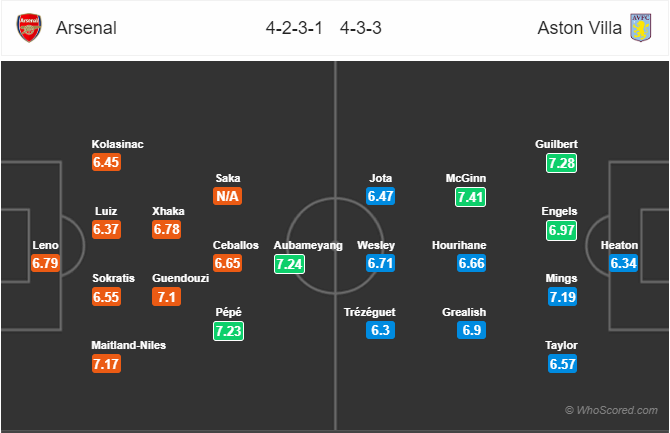This screenshot has height=433, width=670.
Task: Open the Arsenal team name link
Action: click(86, 28)
